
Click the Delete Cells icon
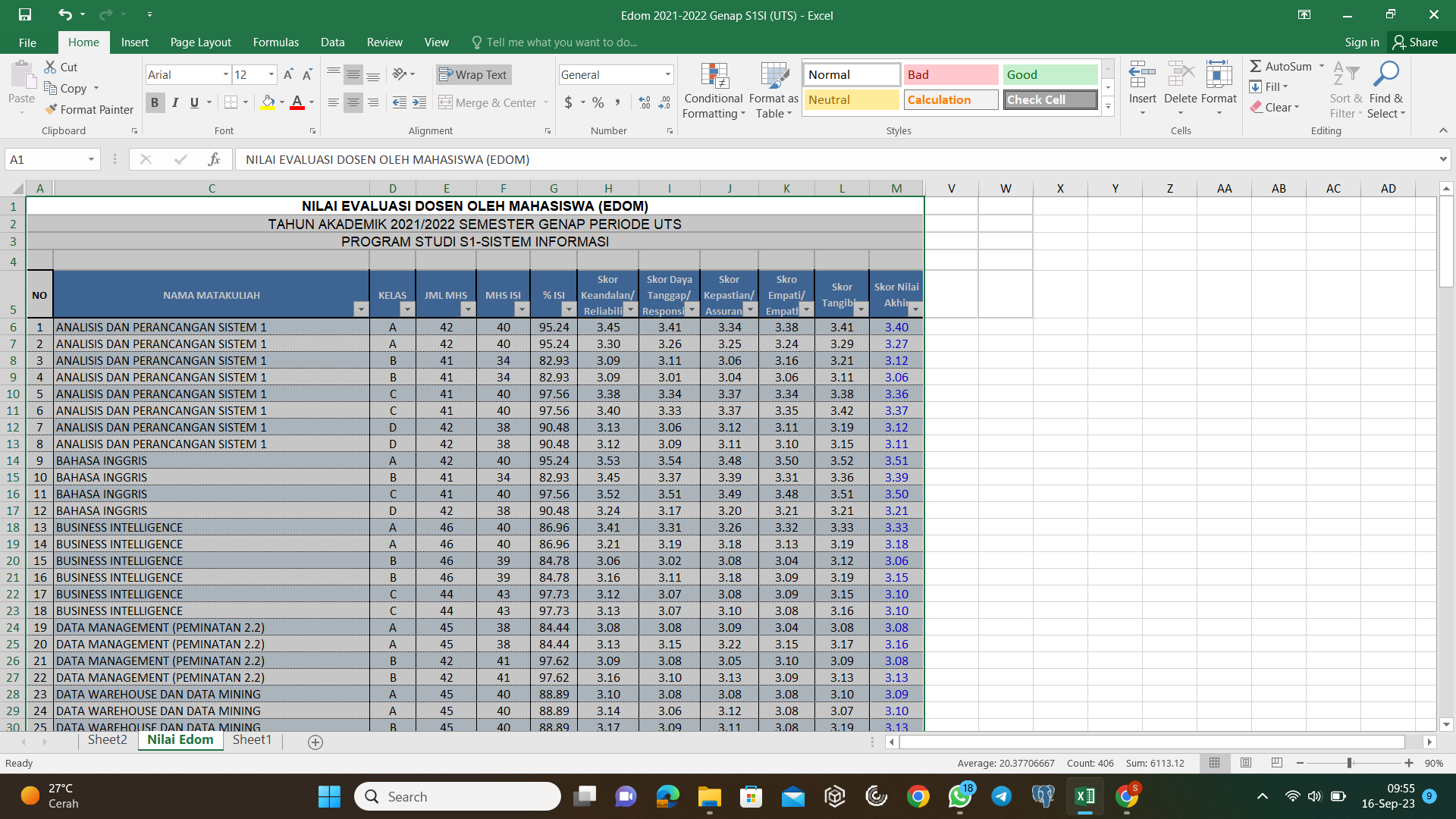click(x=1181, y=76)
